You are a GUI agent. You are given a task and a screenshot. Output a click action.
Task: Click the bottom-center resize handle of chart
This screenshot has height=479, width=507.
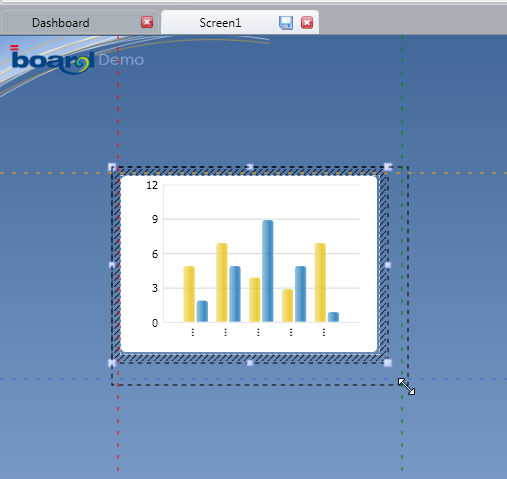[250, 363]
